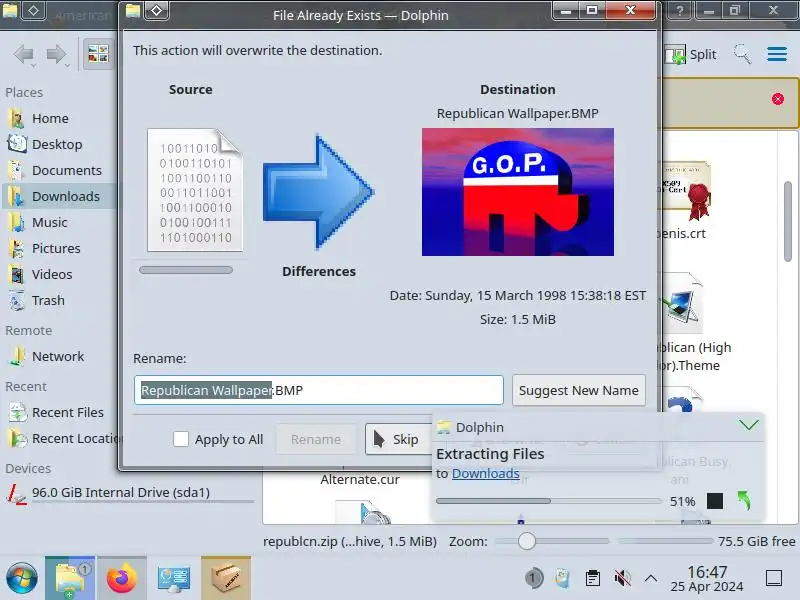Click the system settings taskbar icon
Image resolution: width=800 pixels, height=600 pixels.
pyautogui.click(x=173, y=578)
